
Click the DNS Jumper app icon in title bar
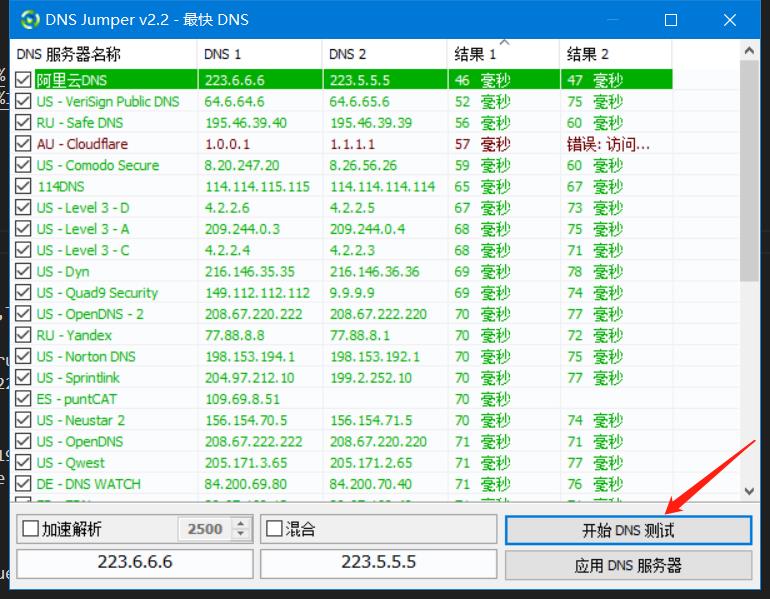click(x=31, y=20)
